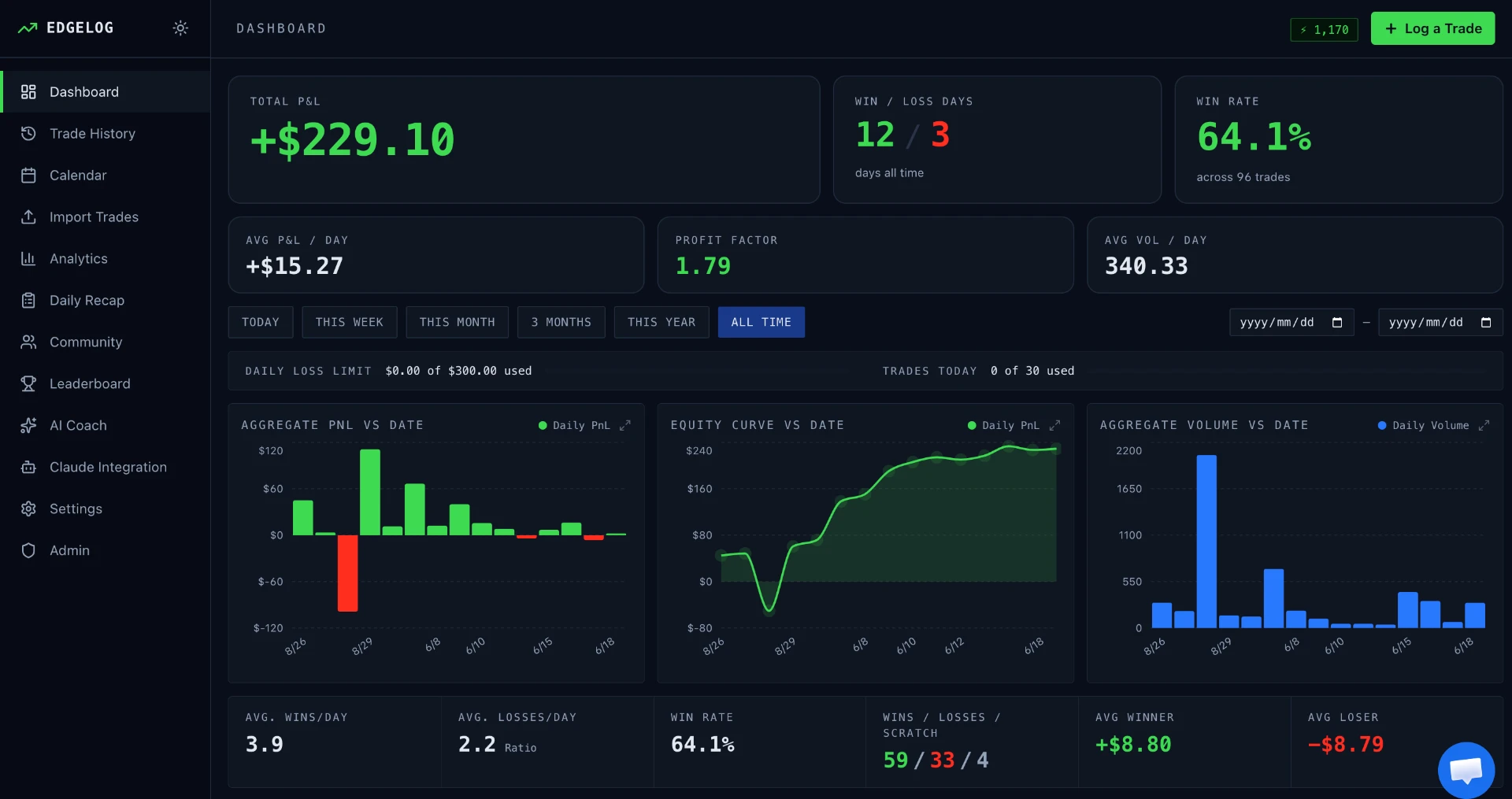1512x799 pixels.
Task: Select the This Year time range tab
Action: [x=661, y=323]
